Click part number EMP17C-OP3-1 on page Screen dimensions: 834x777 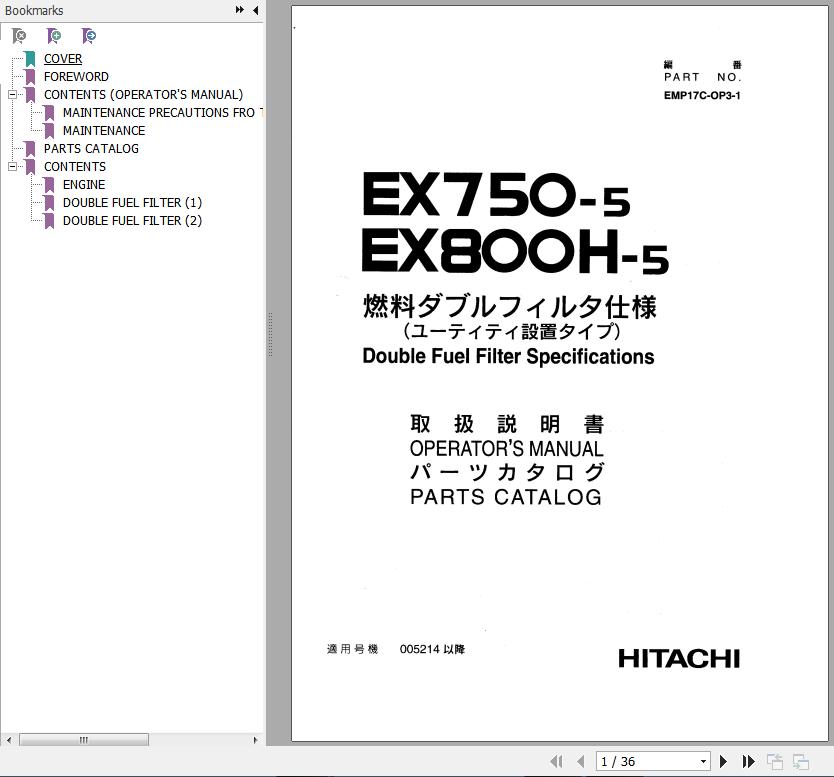[702, 96]
